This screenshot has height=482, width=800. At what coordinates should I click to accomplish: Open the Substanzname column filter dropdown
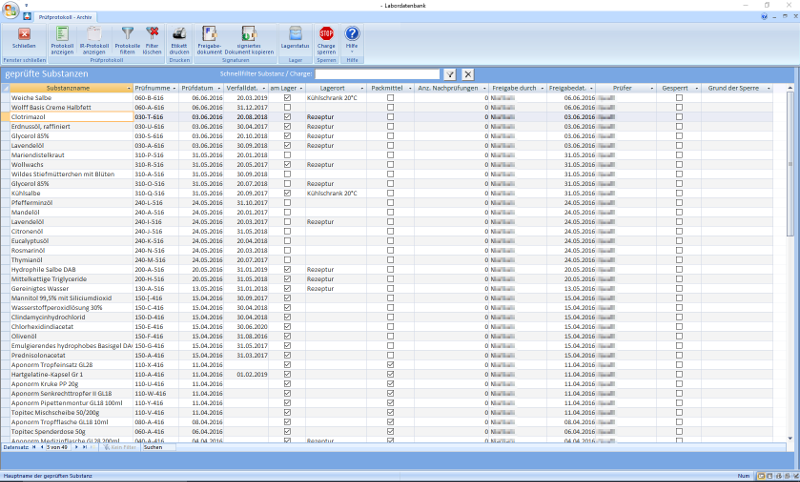(x=129, y=89)
